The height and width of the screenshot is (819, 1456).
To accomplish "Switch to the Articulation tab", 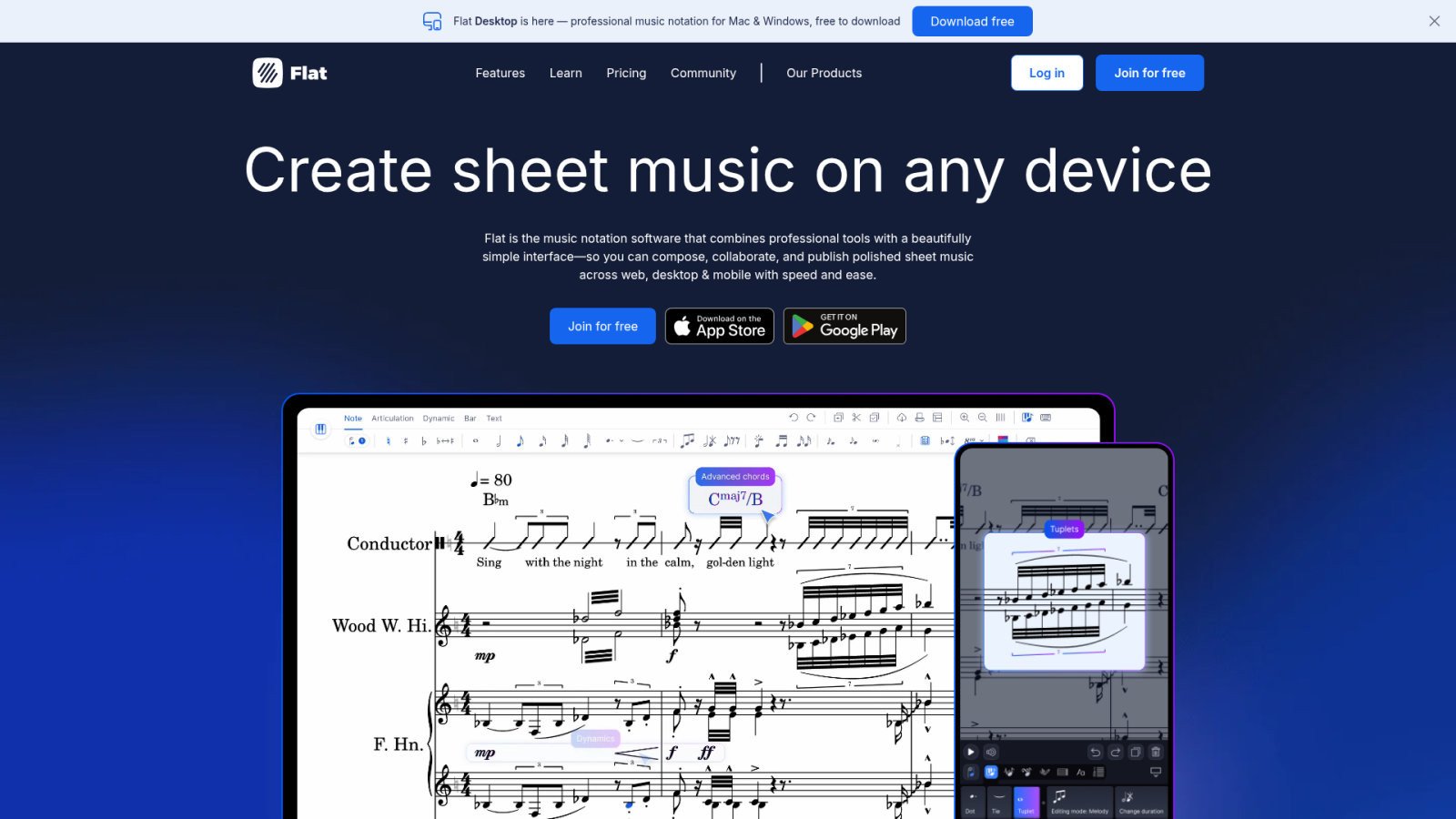I will tap(392, 419).
